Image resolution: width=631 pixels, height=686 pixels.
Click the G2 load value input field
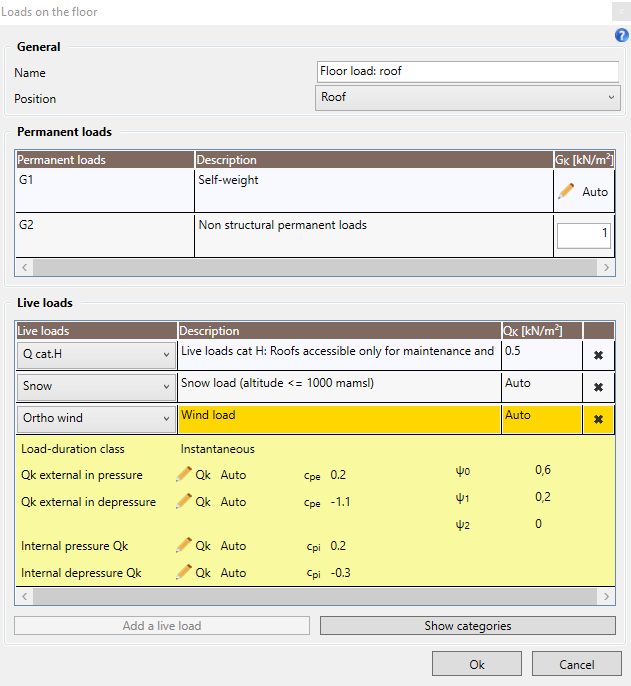click(583, 235)
